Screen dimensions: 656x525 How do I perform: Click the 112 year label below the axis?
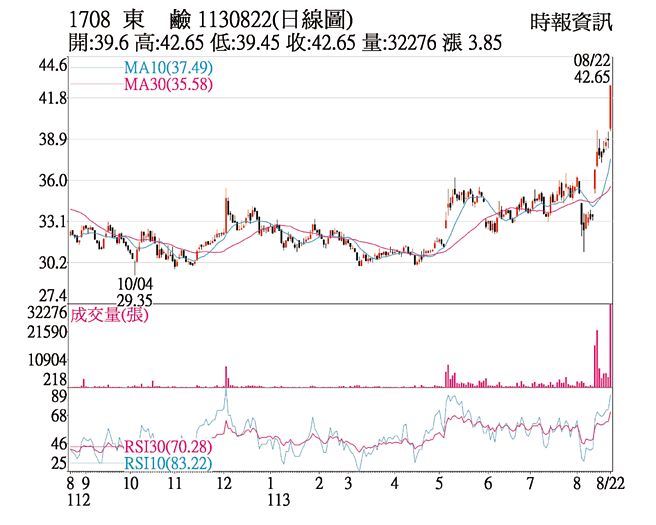[78, 500]
